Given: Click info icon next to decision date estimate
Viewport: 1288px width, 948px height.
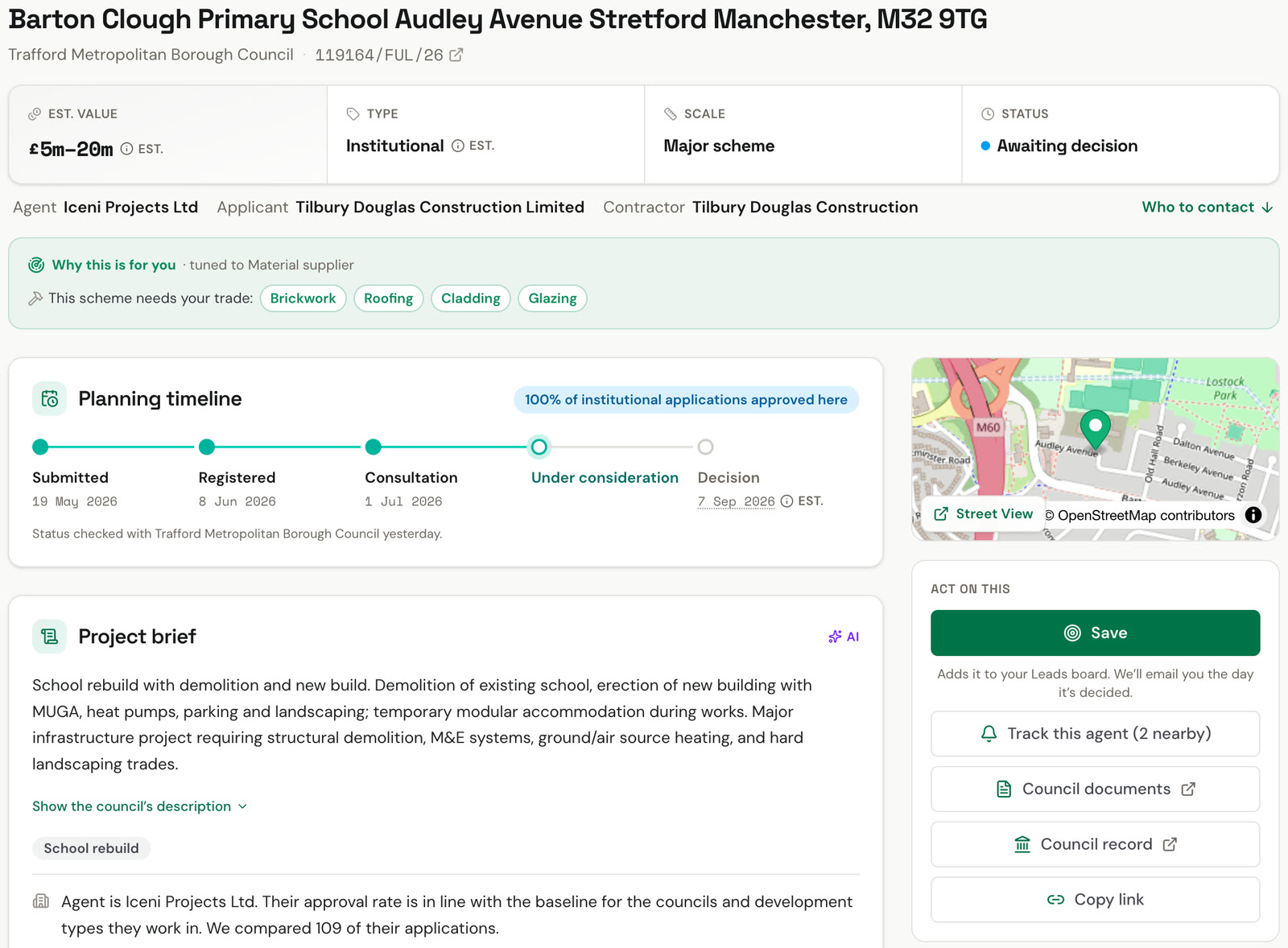Looking at the screenshot, I should 787,501.
